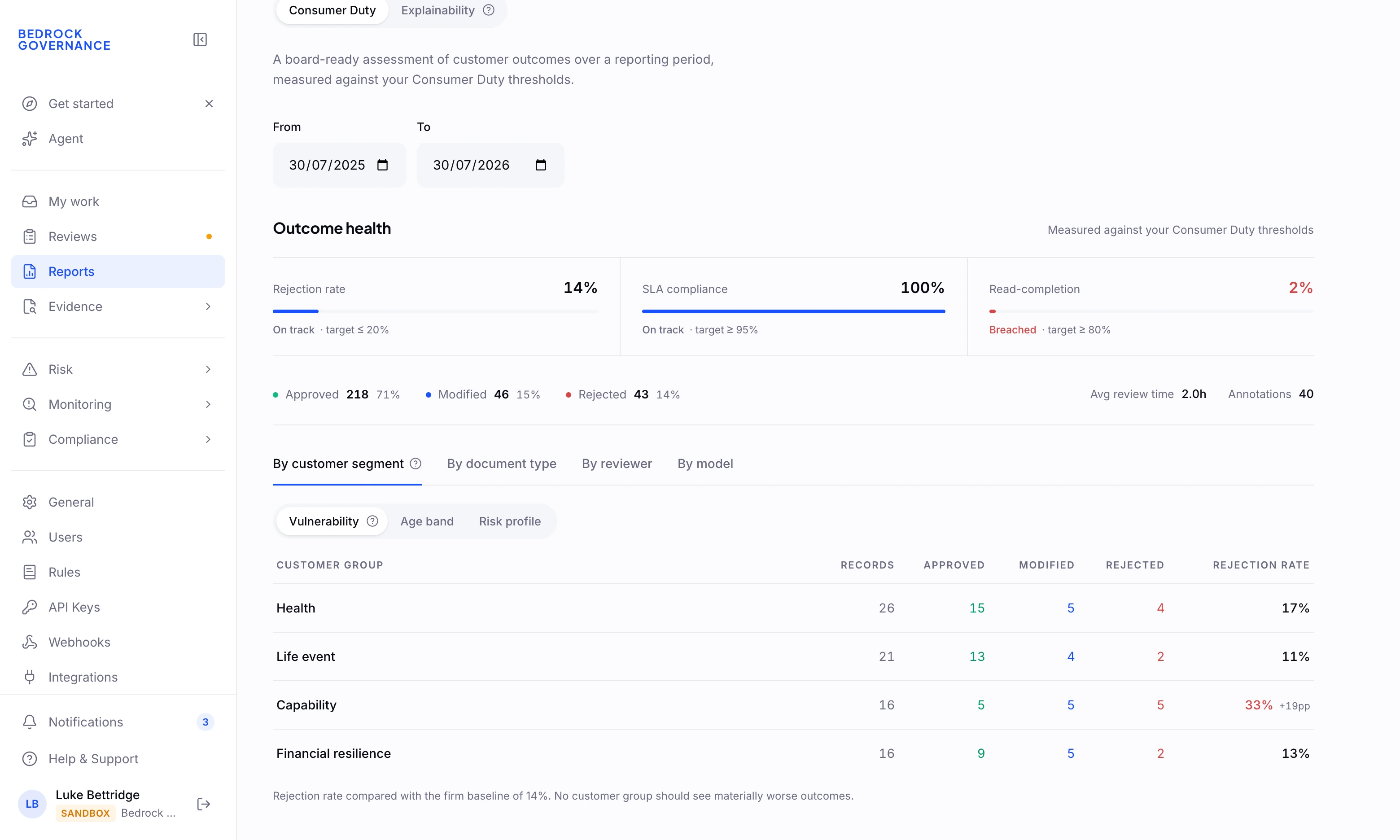Image resolution: width=1400 pixels, height=840 pixels.
Task: Collapse the sidebar panel icon
Action: tap(200, 39)
